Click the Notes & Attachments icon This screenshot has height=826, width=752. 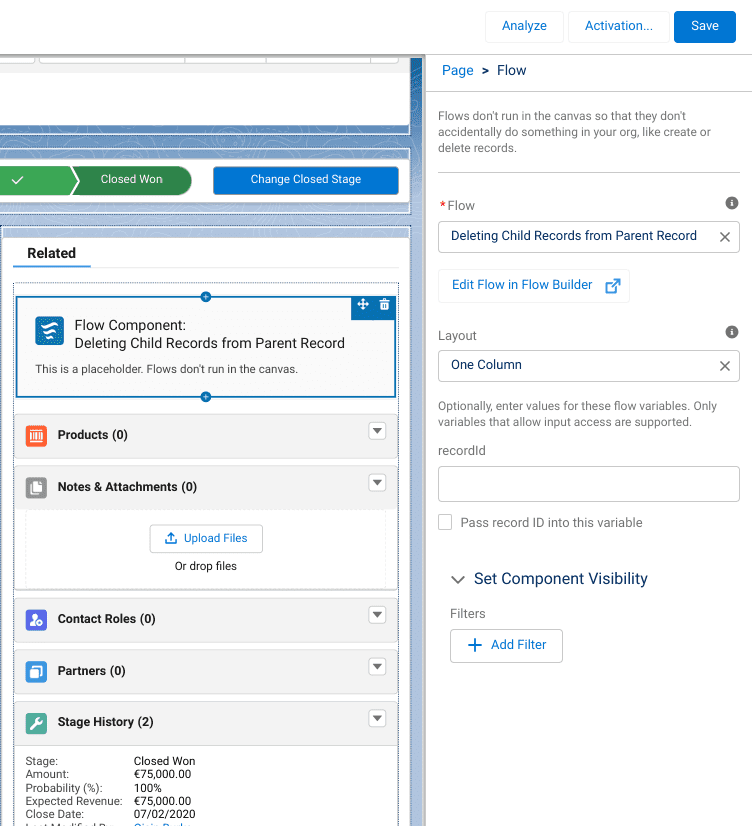point(36,488)
